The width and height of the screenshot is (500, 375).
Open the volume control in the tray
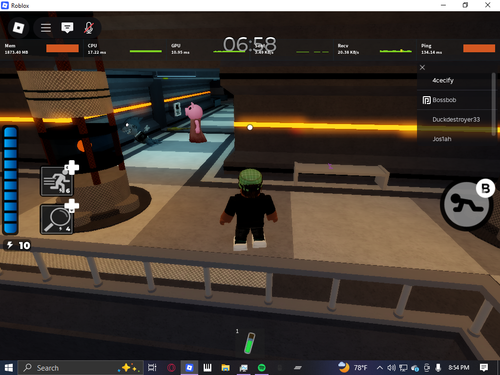(391, 368)
